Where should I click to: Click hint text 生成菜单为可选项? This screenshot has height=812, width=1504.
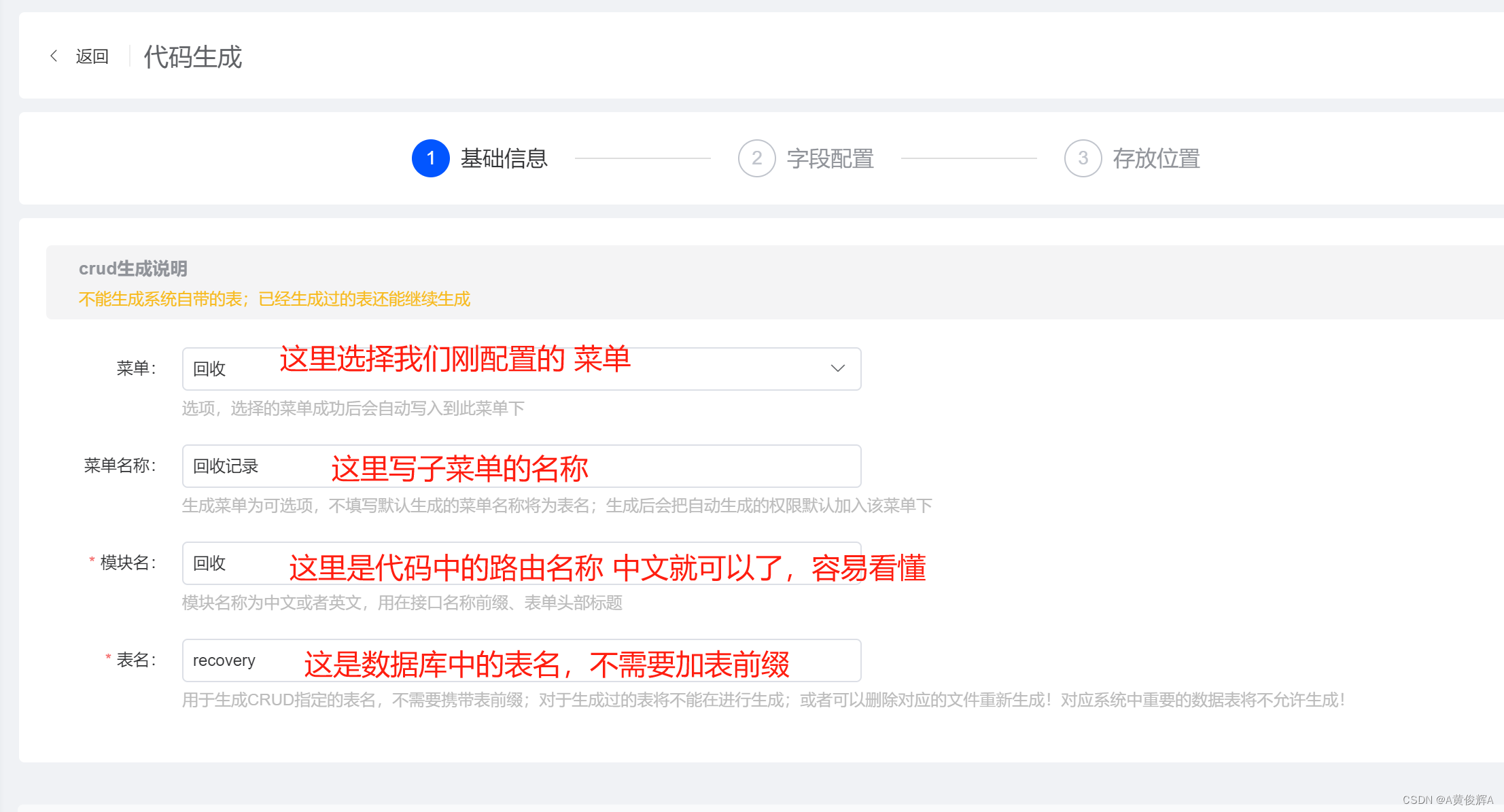pos(557,506)
